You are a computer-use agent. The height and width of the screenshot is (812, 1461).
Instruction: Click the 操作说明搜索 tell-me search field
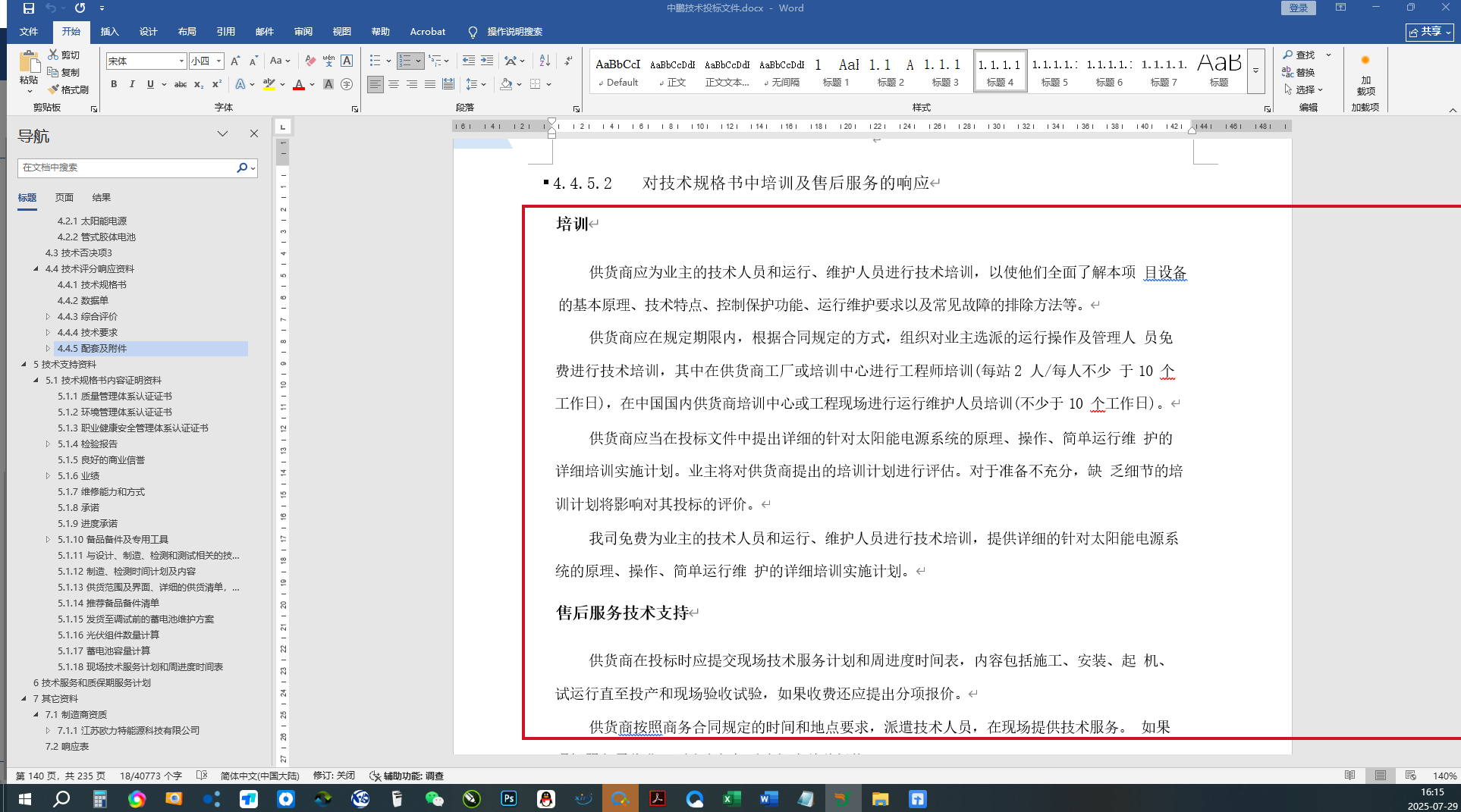point(514,32)
